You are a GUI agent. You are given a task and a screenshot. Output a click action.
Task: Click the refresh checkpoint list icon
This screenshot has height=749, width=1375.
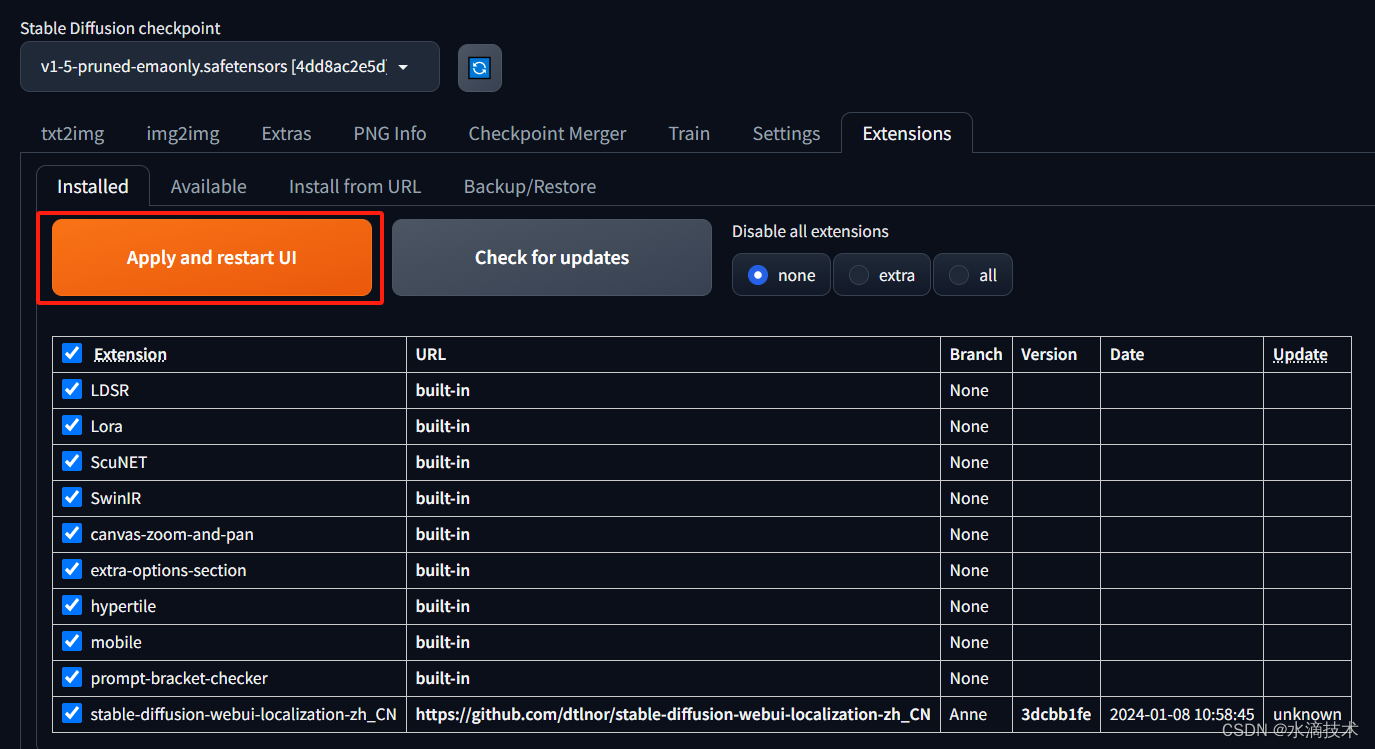(x=480, y=67)
